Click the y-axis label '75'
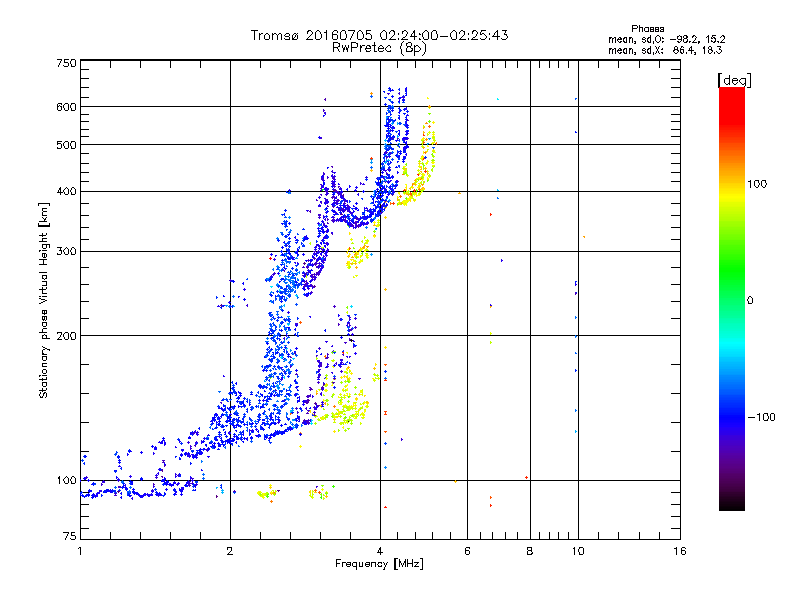The height and width of the screenshot is (600, 800). (x=70, y=536)
